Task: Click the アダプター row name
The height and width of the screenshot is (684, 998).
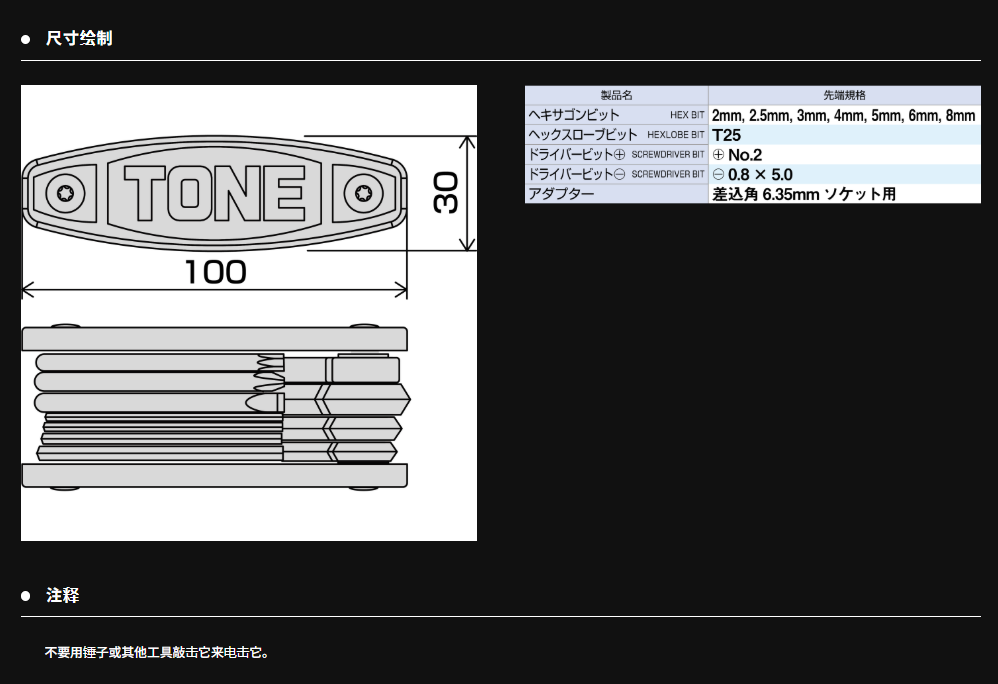Action: pos(561,193)
